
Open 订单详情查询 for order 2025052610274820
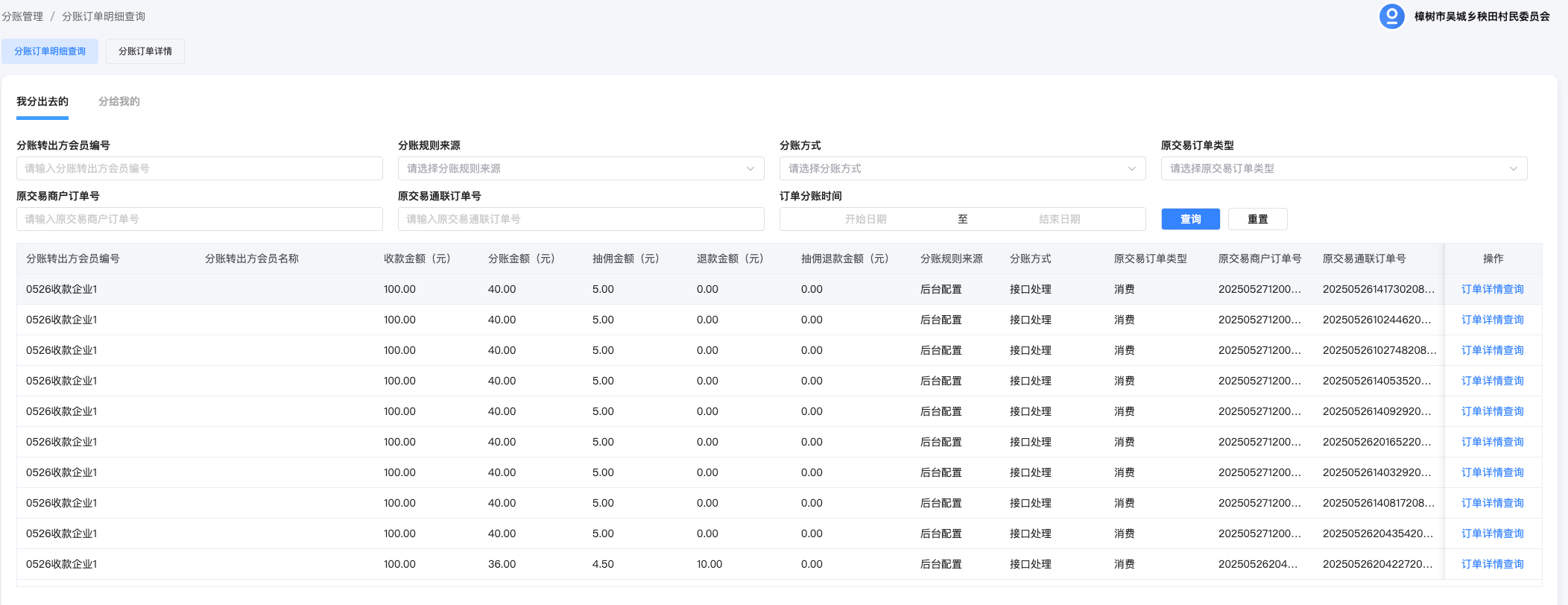click(1492, 350)
